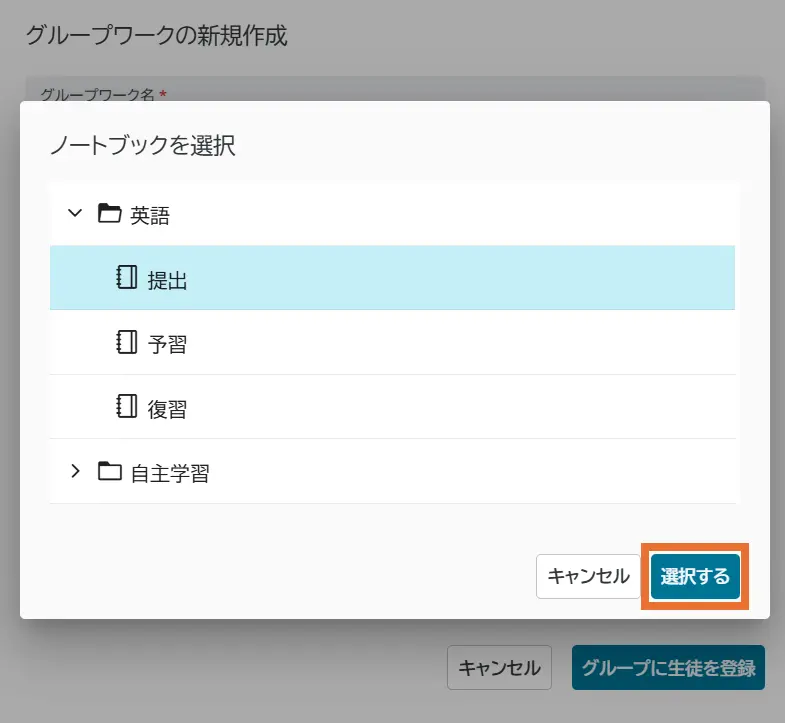Click the 自主学習 folder name

[170, 473]
